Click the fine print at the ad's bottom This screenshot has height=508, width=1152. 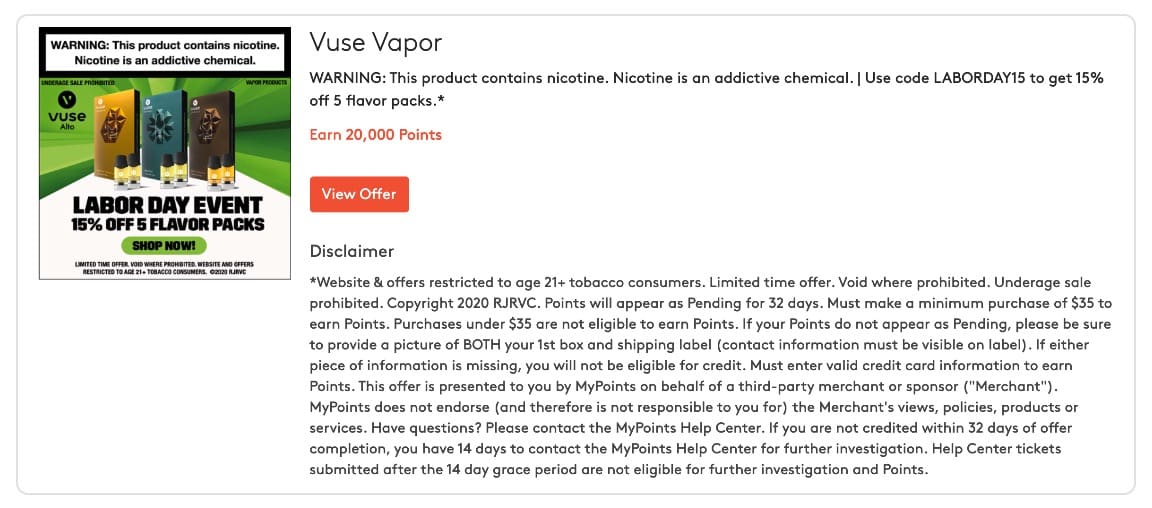[165, 267]
